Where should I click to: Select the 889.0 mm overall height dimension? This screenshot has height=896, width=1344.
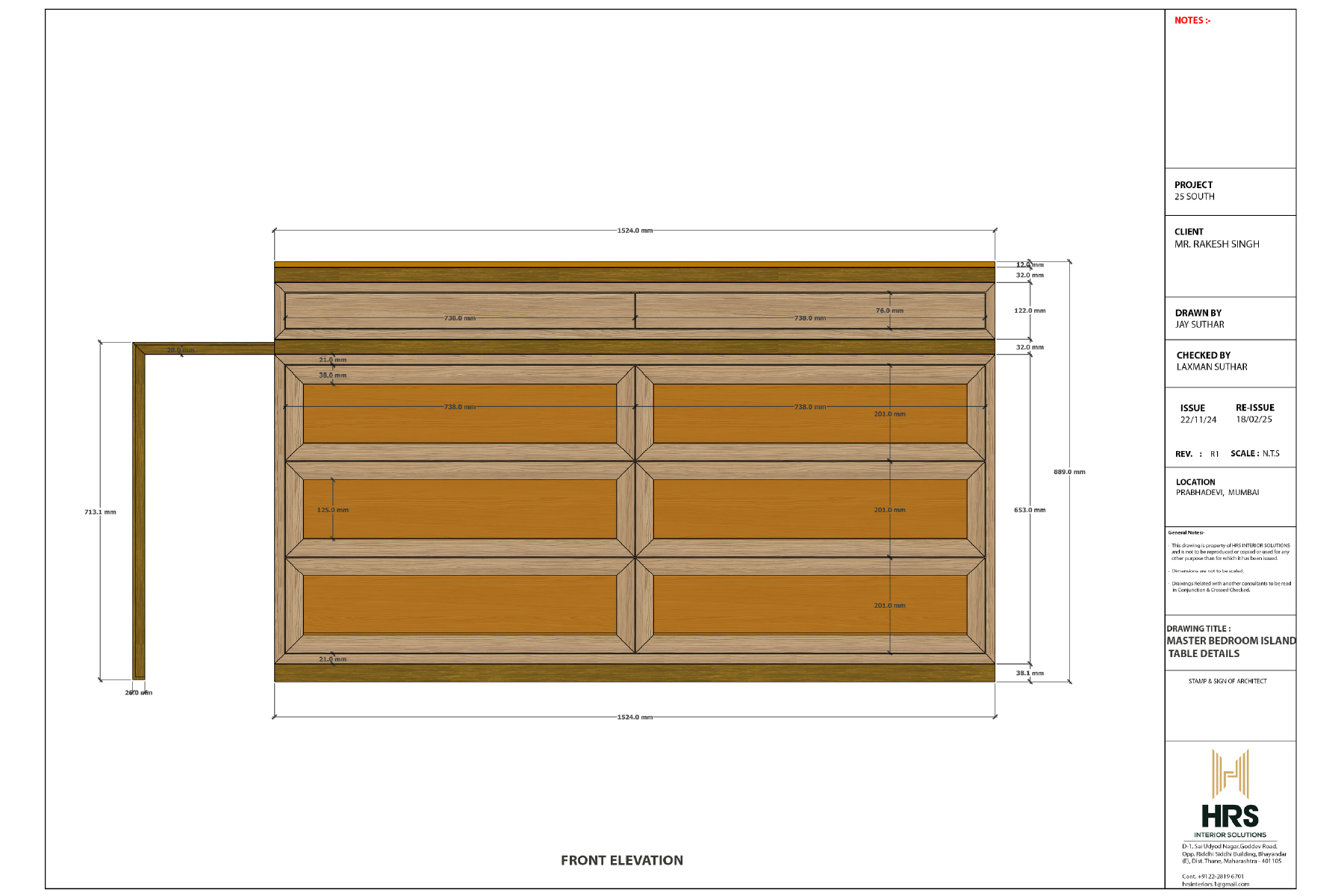pos(1069,471)
